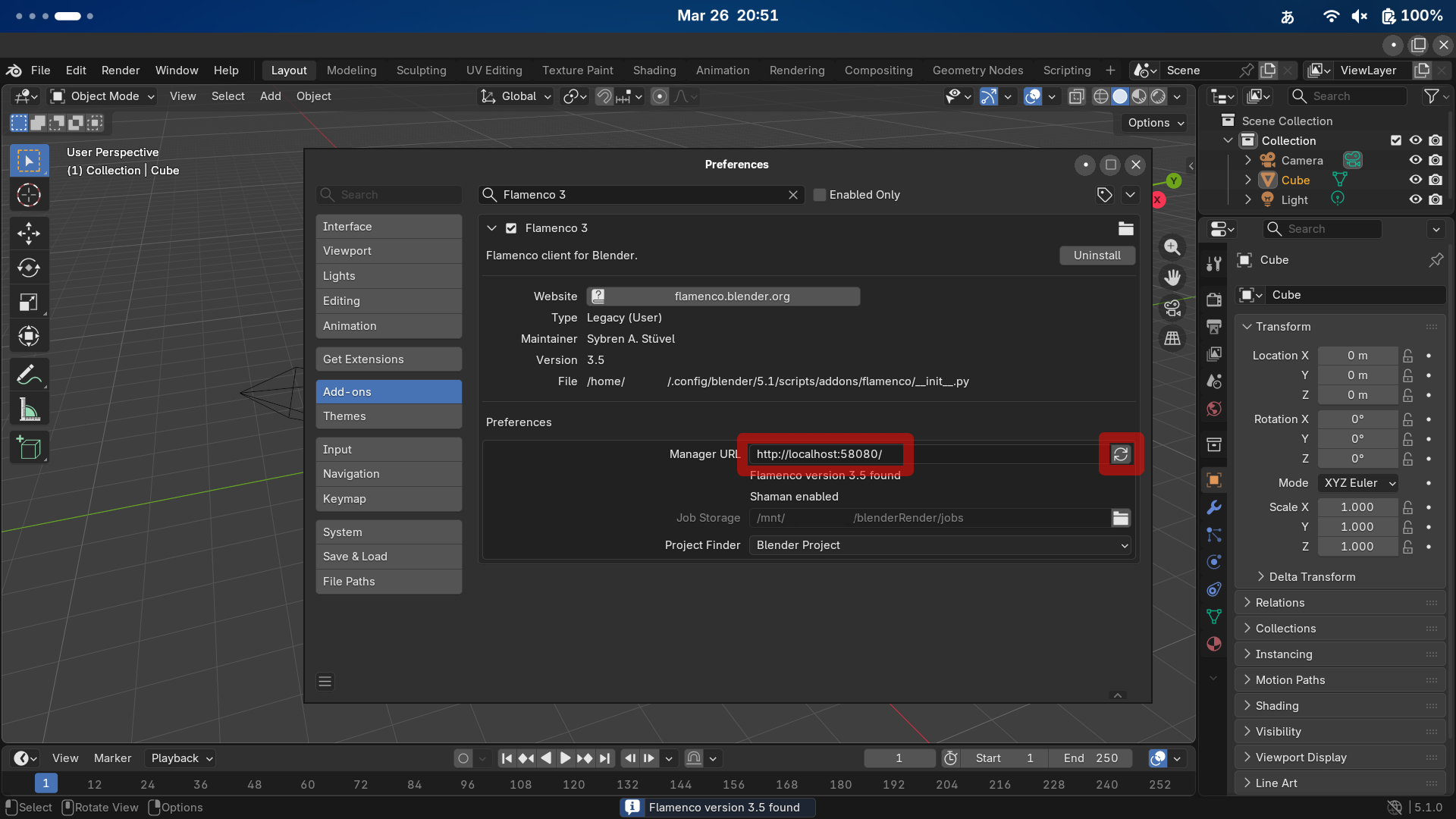The image size is (1456, 819).
Task: Toggle the Enabled Only checkbox
Action: click(820, 195)
